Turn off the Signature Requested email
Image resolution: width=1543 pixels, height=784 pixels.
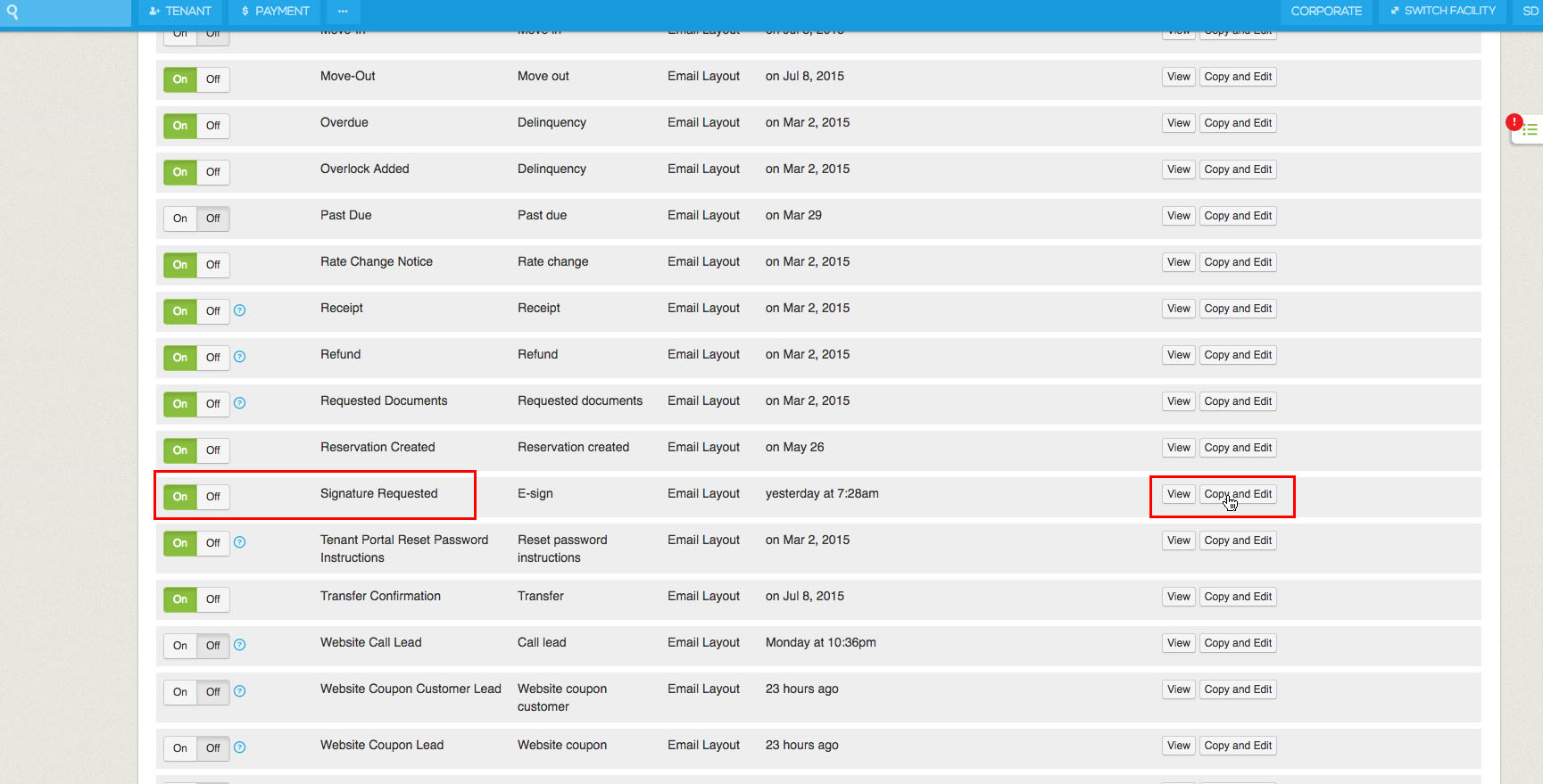[x=213, y=497]
